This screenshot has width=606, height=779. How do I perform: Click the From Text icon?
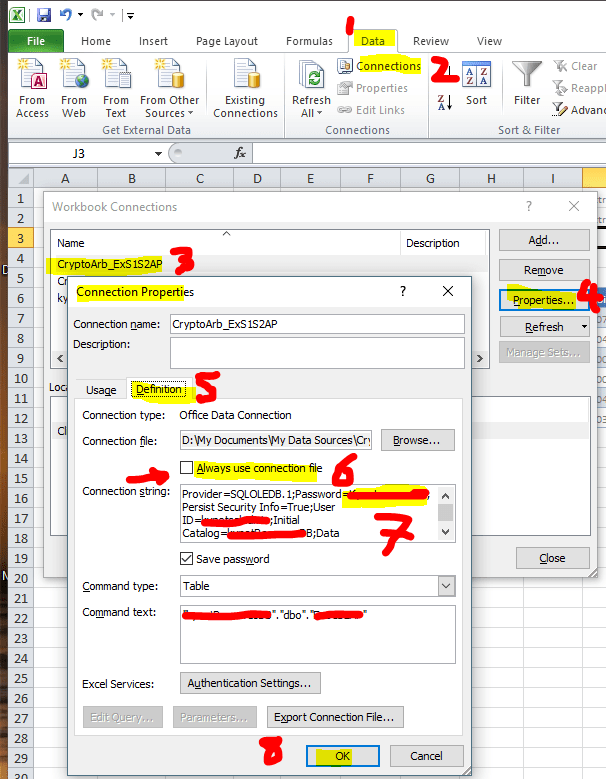(x=116, y=74)
